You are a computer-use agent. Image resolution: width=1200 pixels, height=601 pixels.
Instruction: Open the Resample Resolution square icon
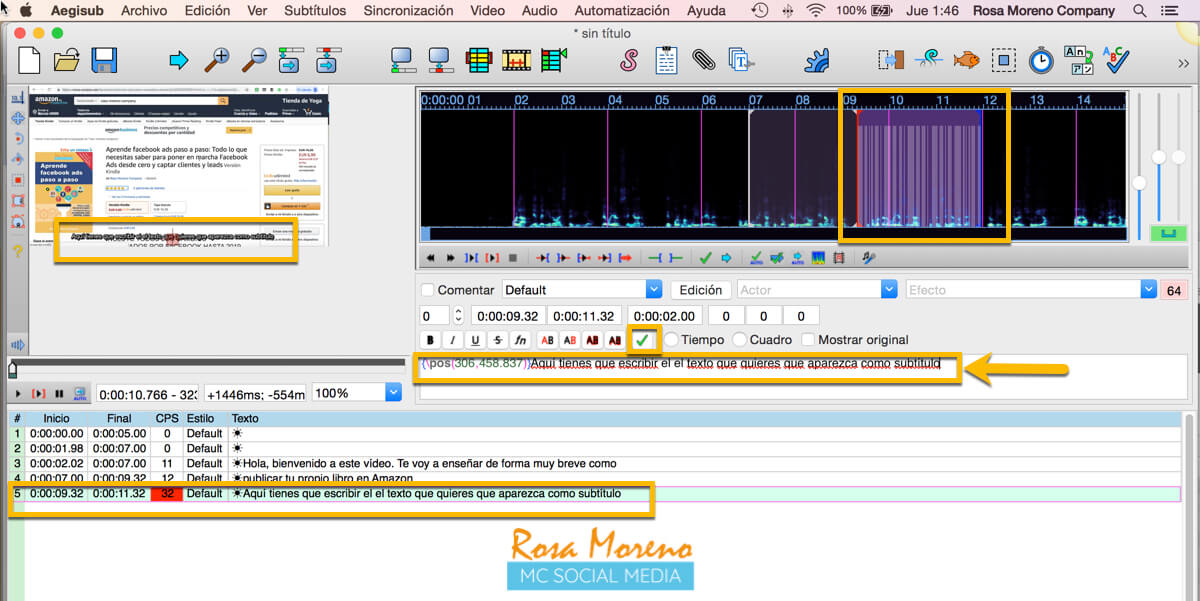[x=1004, y=60]
